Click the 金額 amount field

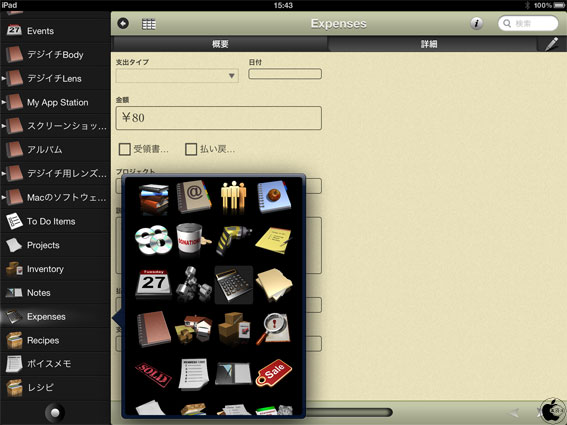[218, 118]
